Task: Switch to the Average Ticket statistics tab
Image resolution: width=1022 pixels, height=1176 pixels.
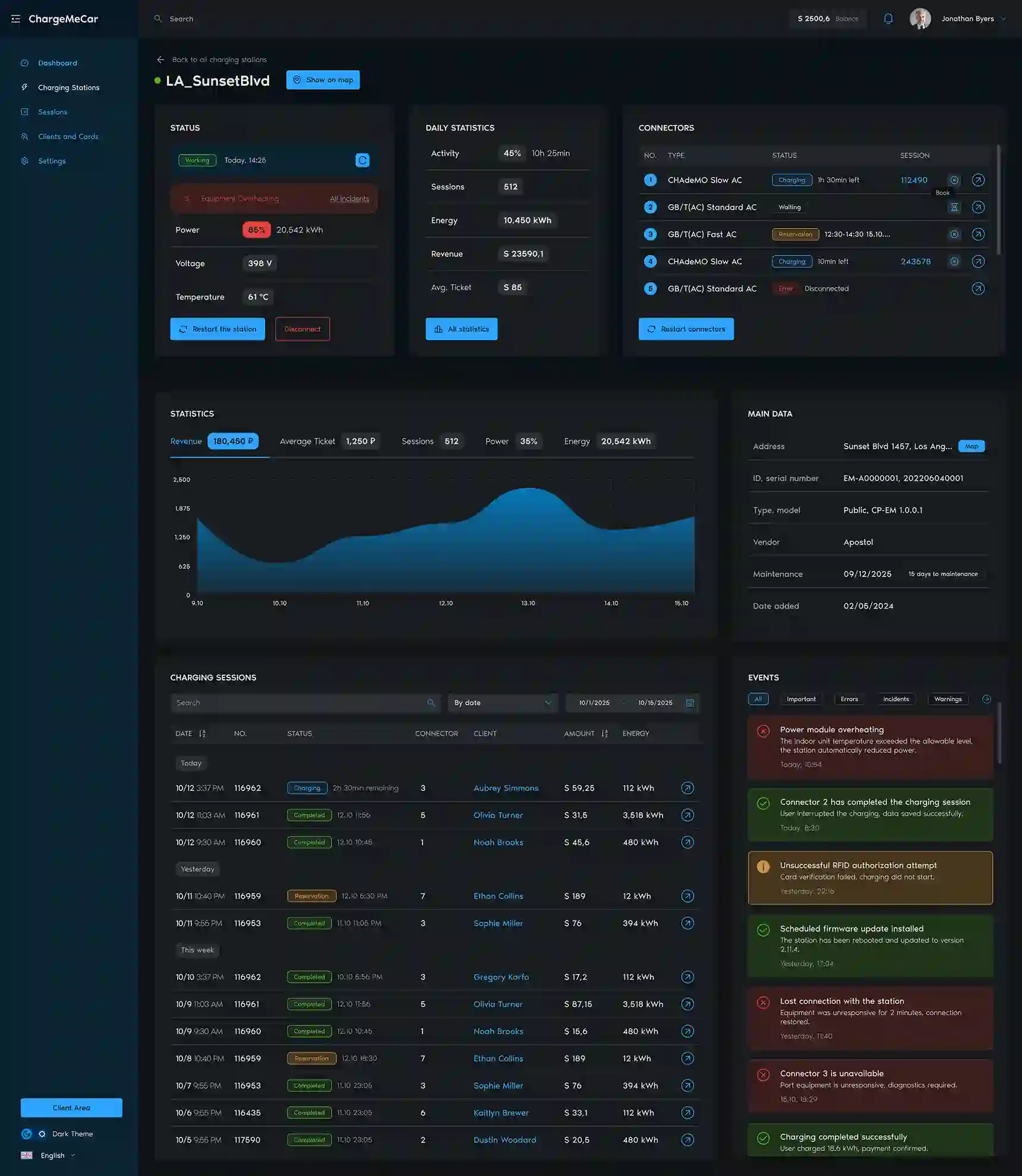Action: click(308, 442)
